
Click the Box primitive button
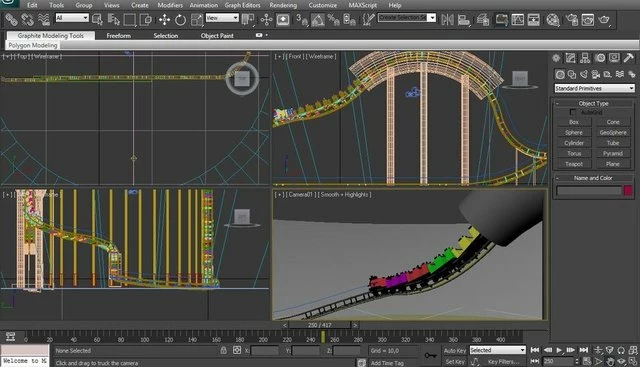click(x=574, y=122)
